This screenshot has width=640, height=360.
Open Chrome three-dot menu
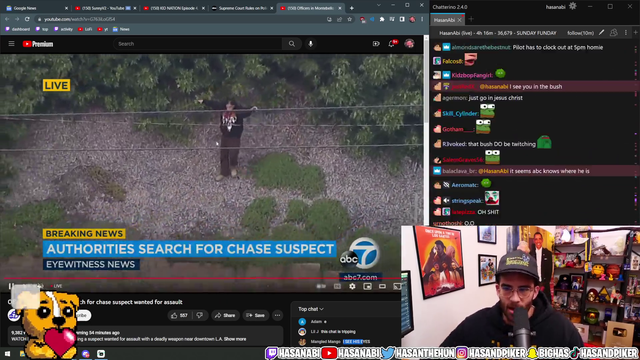[422, 19]
